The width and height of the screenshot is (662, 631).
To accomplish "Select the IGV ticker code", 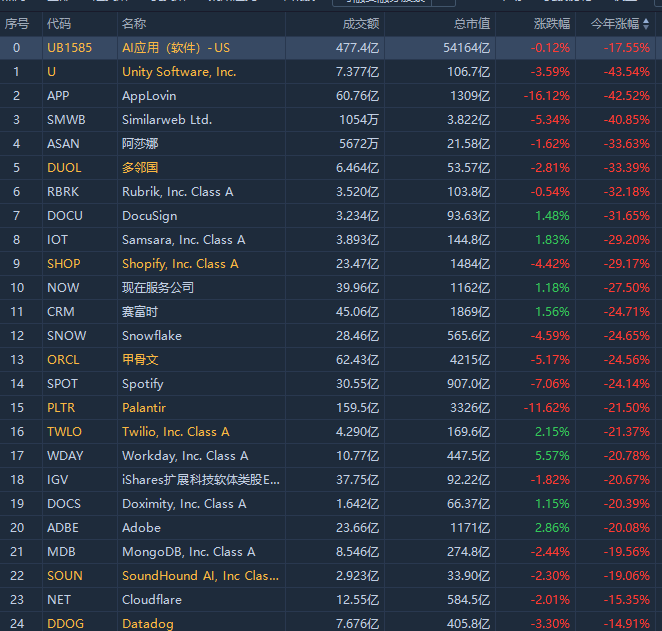I will coord(57,480).
